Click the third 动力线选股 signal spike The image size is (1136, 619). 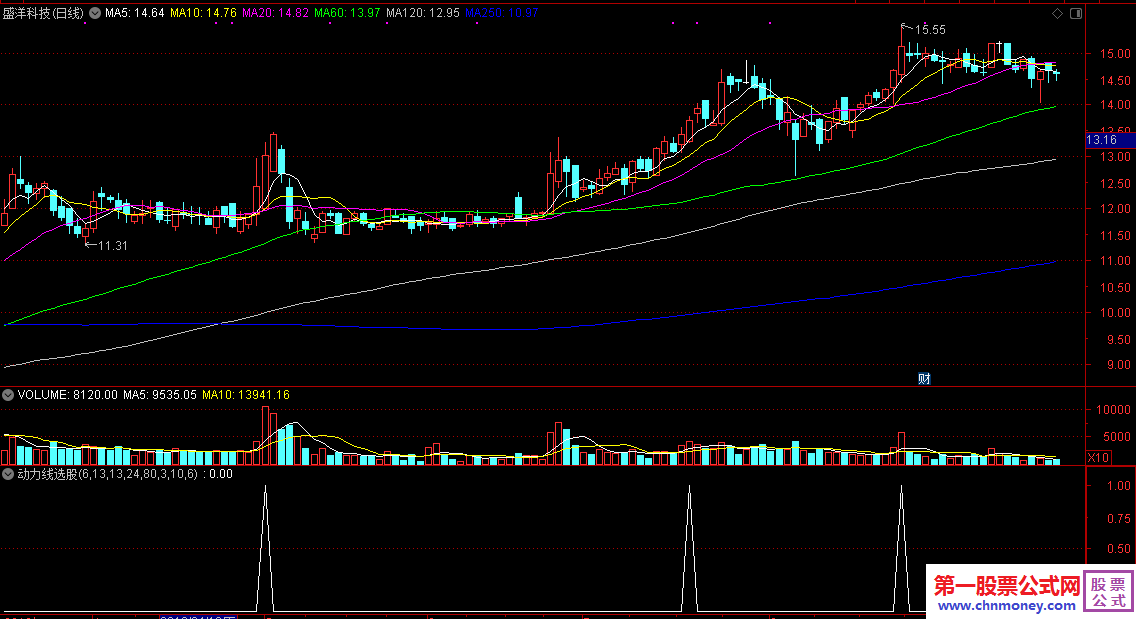[901, 549]
